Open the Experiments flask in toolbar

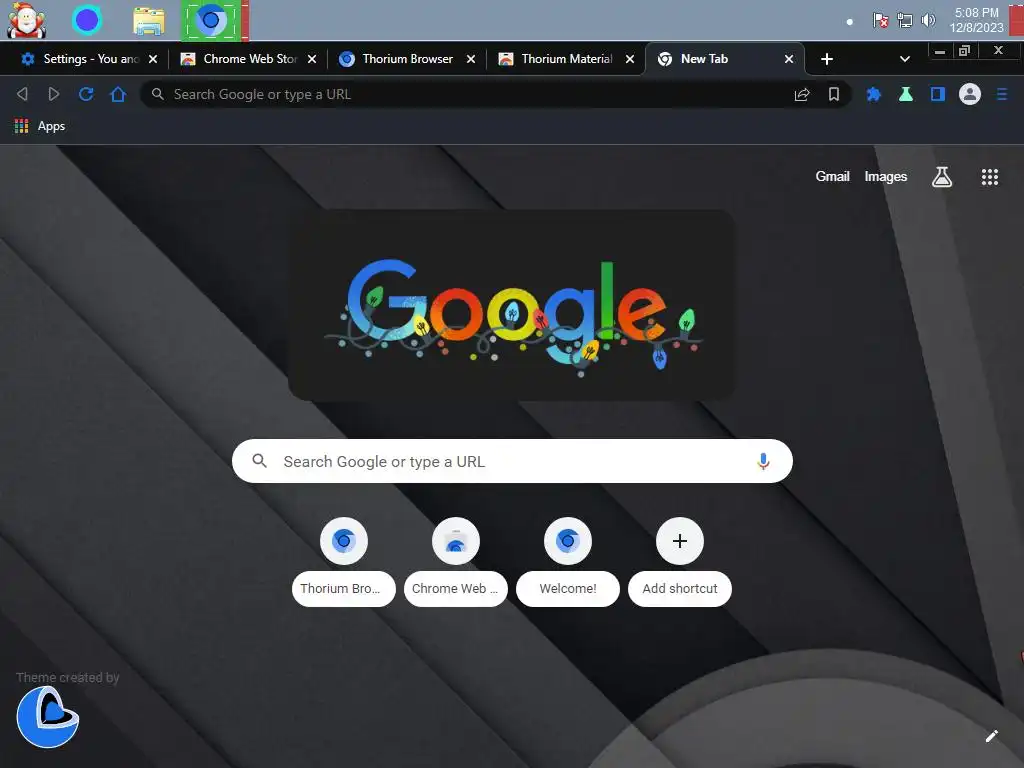(x=906, y=94)
